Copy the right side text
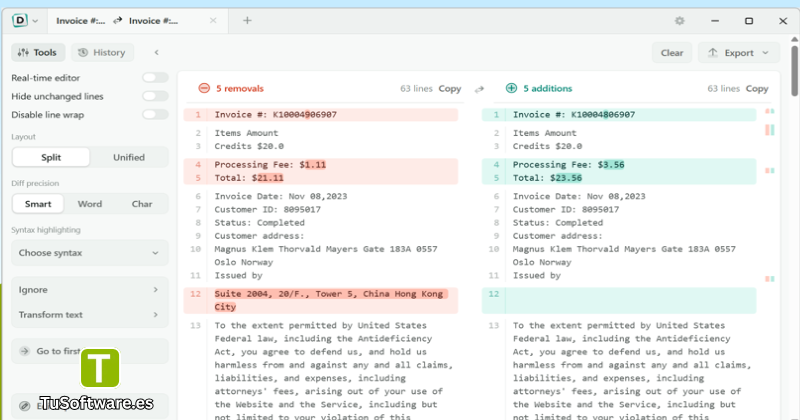 757,89
